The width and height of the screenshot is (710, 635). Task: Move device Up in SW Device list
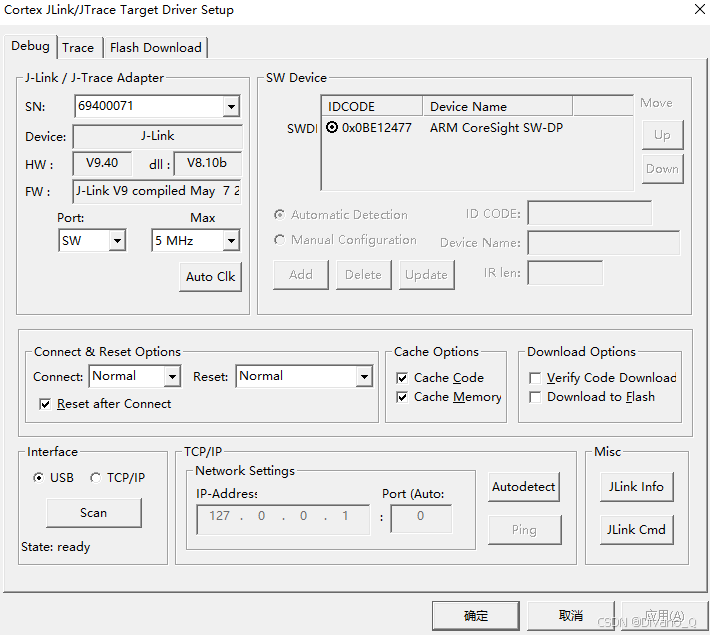tap(662, 135)
